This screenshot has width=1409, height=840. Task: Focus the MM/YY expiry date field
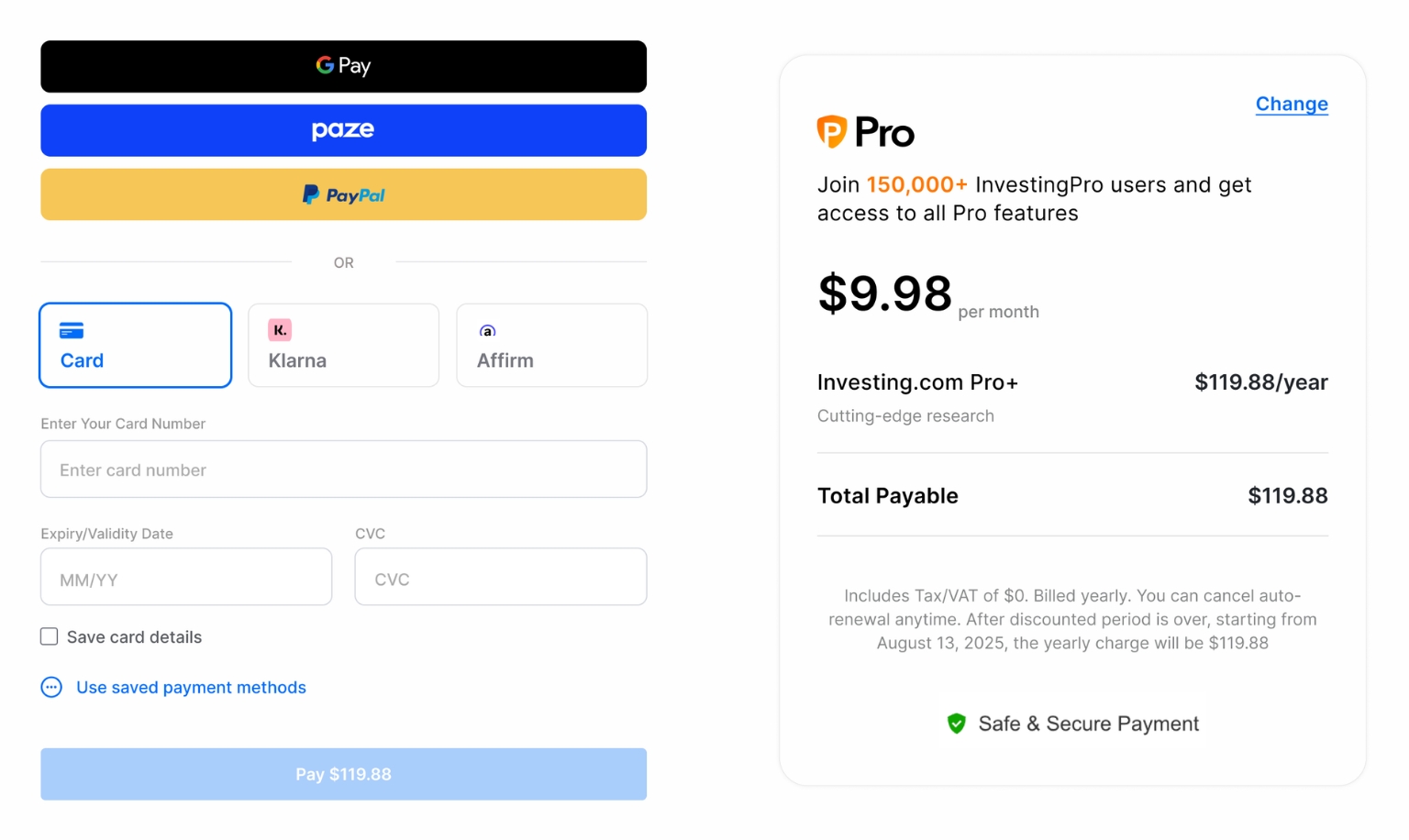pyautogui.click(x=186, y=577)
